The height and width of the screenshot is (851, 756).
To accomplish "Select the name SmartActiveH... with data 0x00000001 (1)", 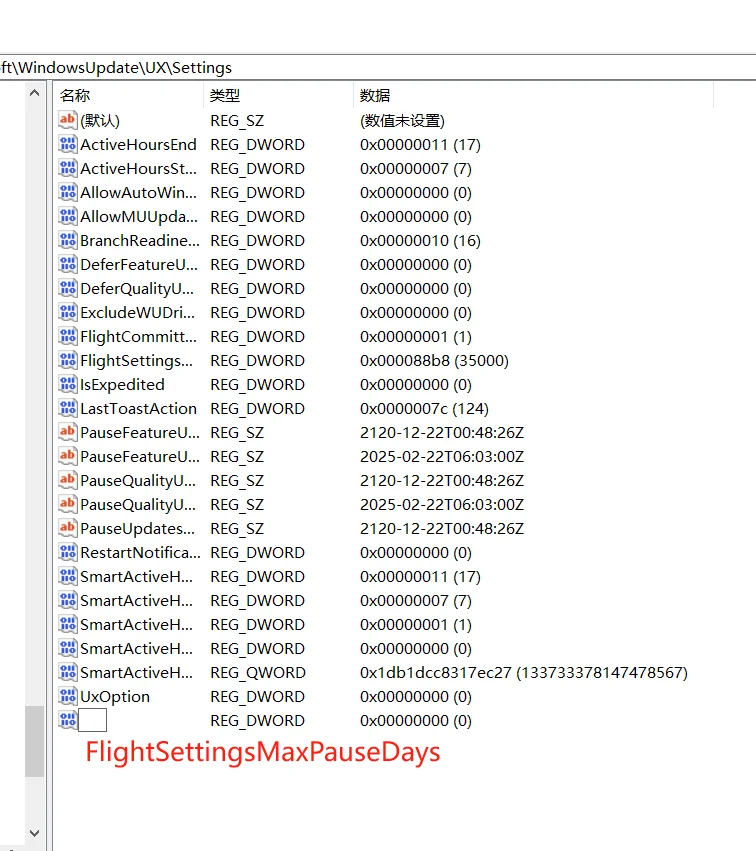I will (x=136, y=624).
